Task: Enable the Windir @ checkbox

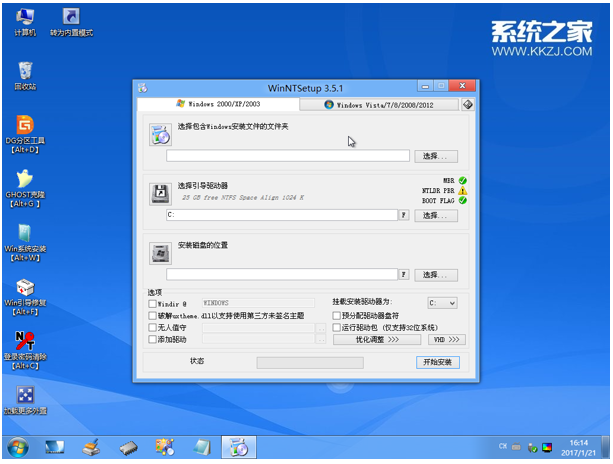Action: pos(152,304)
